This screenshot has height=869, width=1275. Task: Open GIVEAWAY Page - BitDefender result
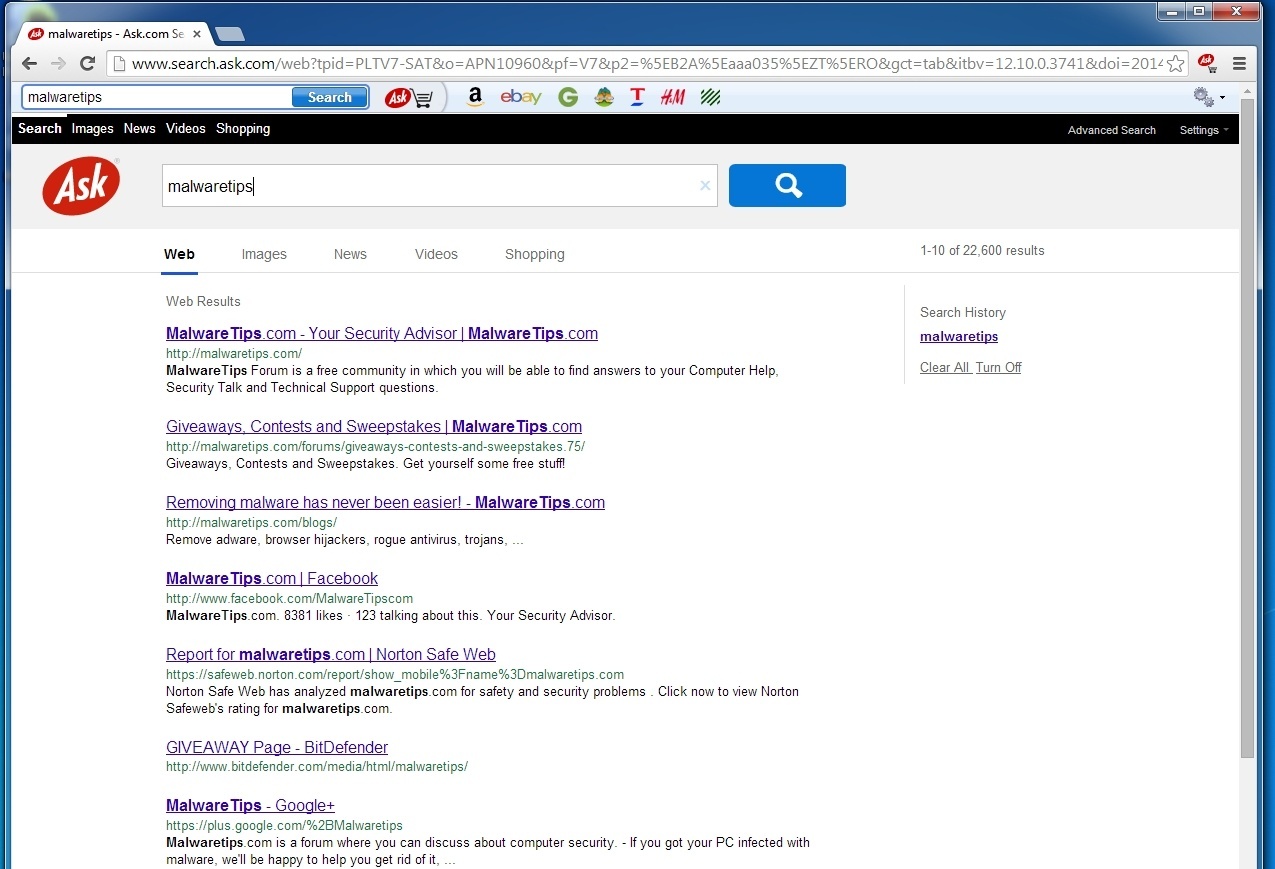(x=277, y=748)
